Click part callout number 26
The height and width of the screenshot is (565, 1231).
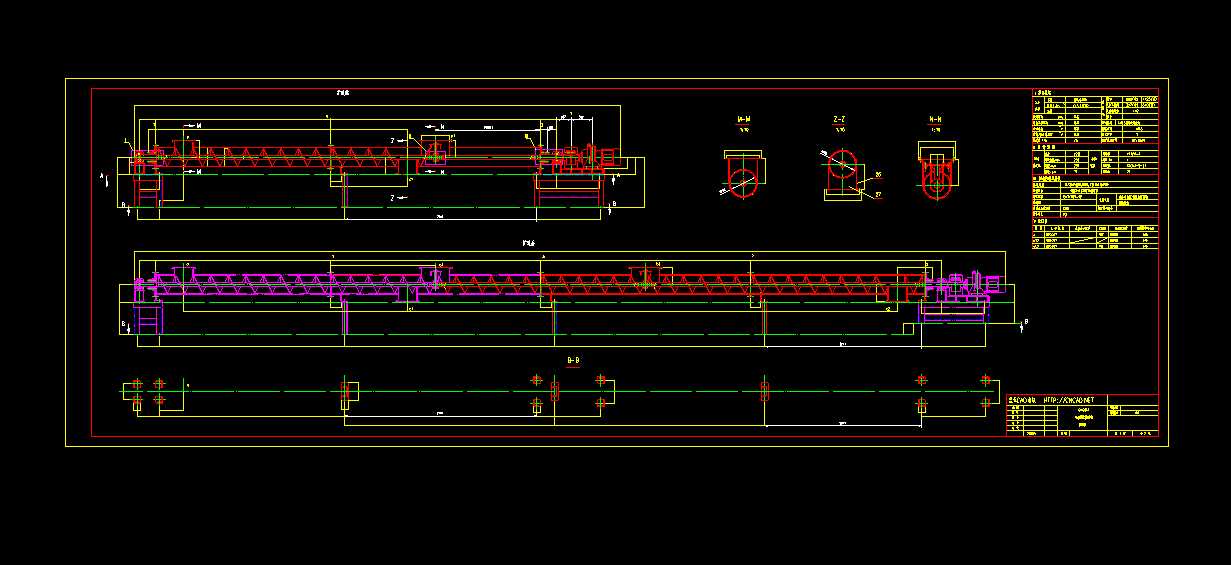click(878, 176)
